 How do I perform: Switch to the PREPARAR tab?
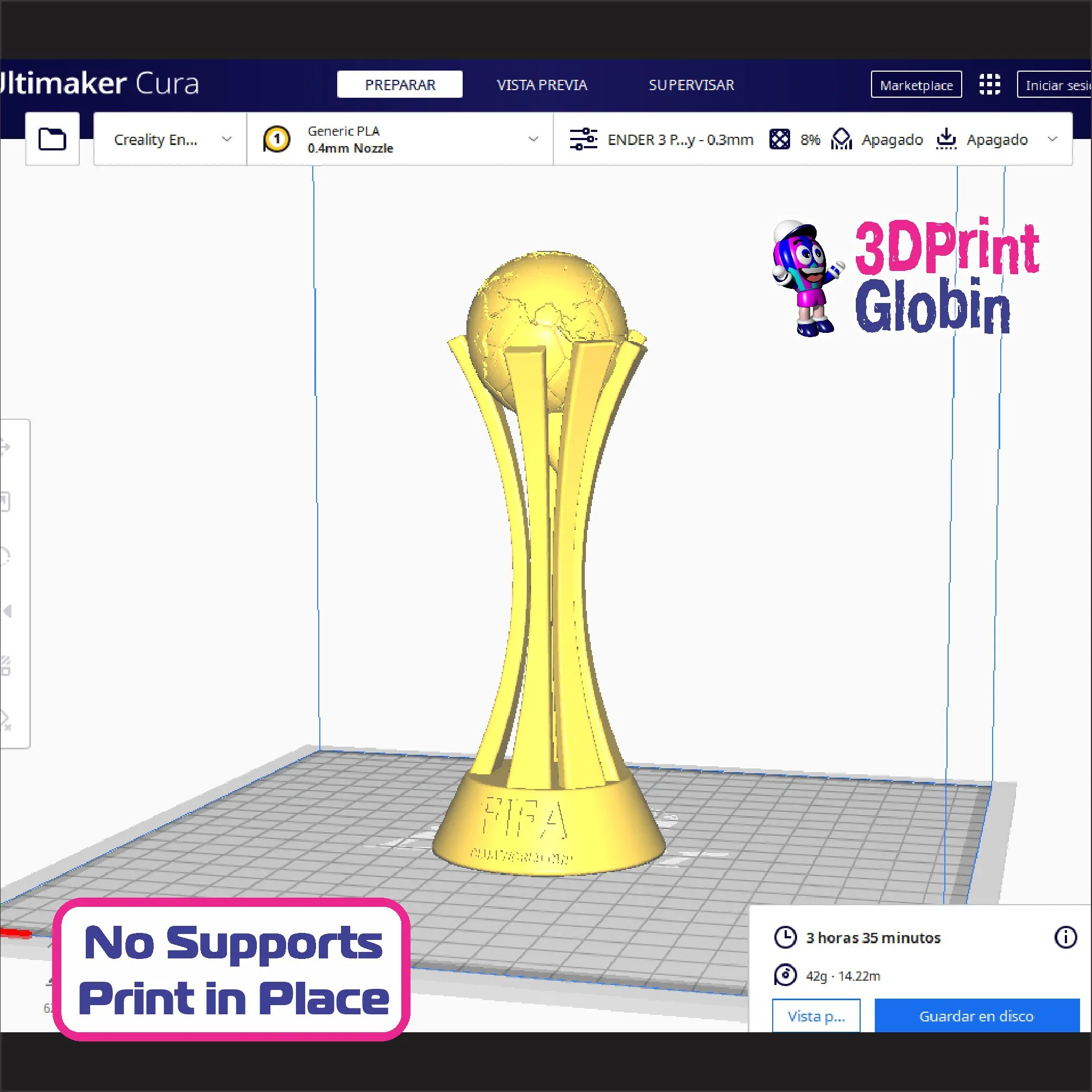point(400,84)
